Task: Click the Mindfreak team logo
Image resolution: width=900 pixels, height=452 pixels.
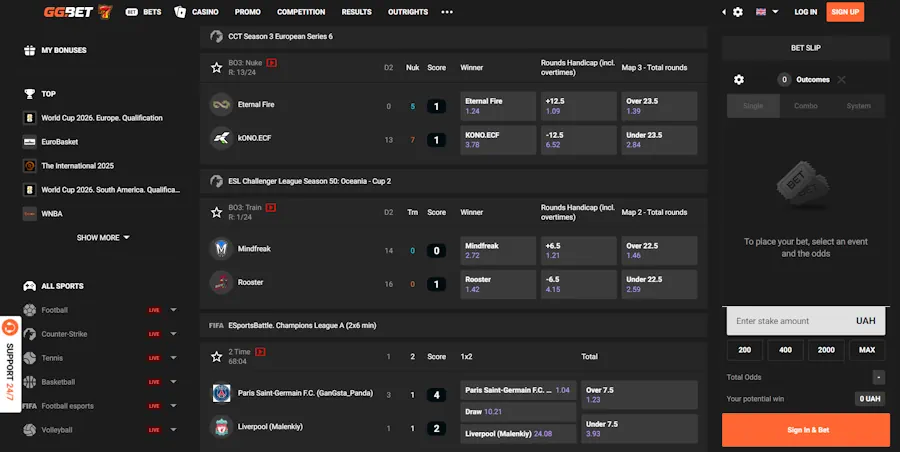Action: click(x=221, y=249)
